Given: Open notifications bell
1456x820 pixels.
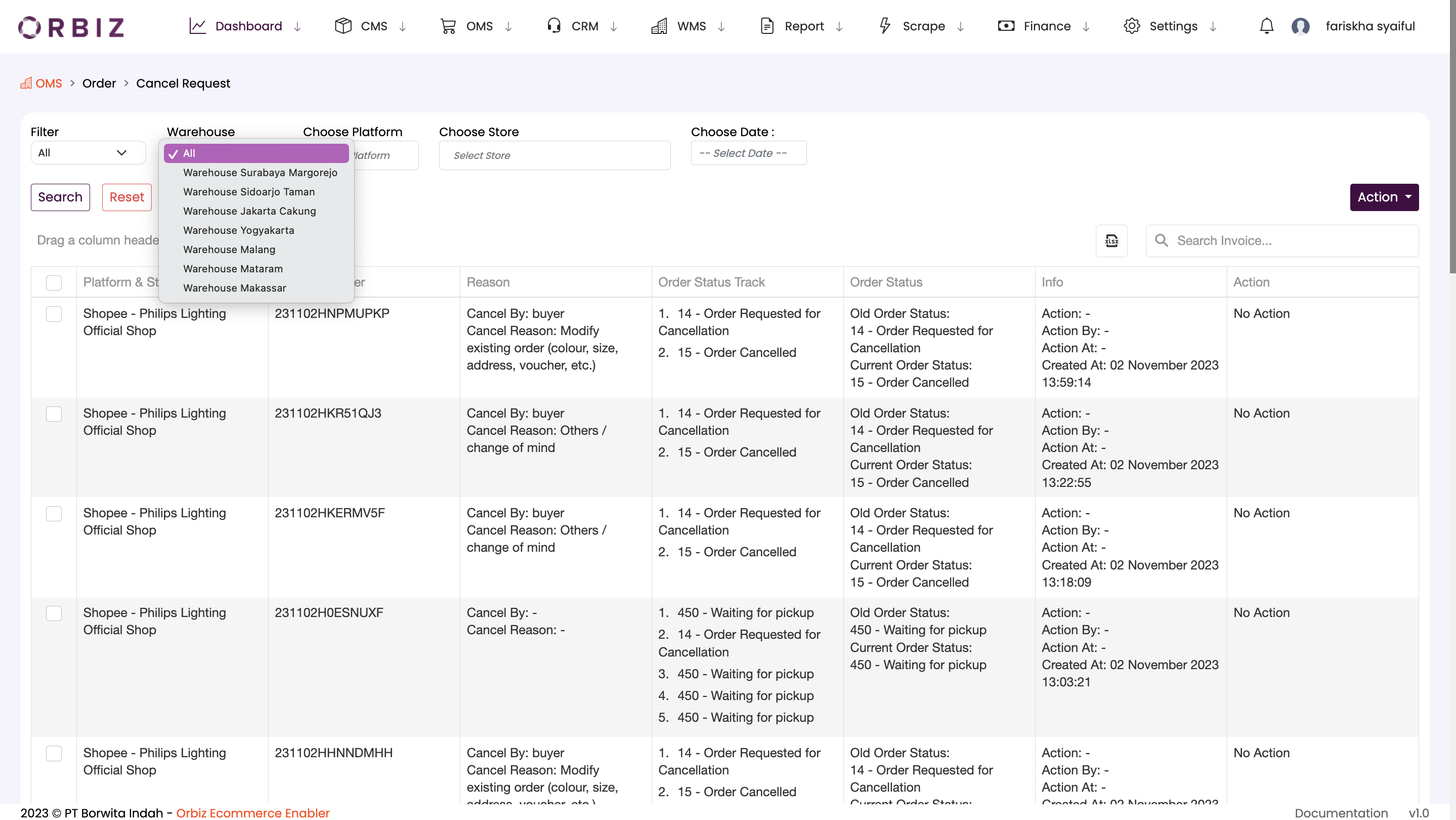Looking at the screenshot, I should pos(1267,26).
